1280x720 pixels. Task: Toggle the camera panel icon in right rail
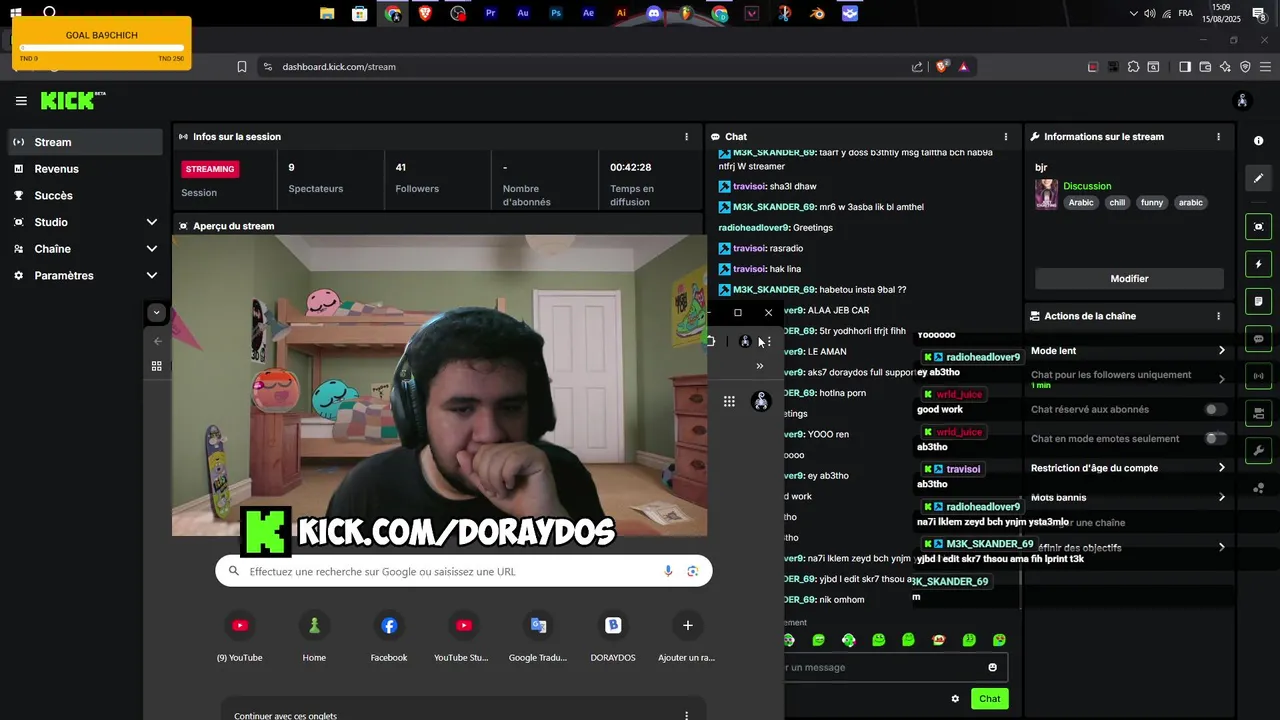pos(1259,413)
